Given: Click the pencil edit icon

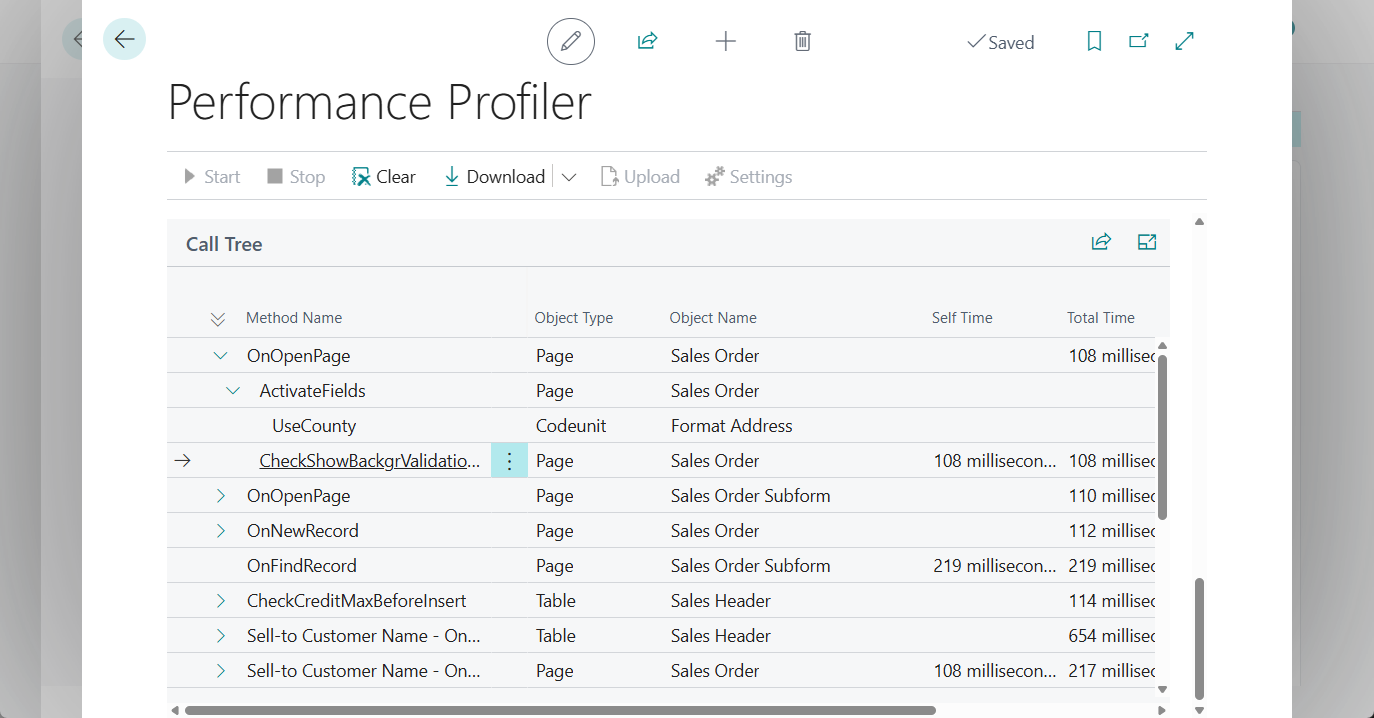Looking at the screenshot, I should click(571, 42).
